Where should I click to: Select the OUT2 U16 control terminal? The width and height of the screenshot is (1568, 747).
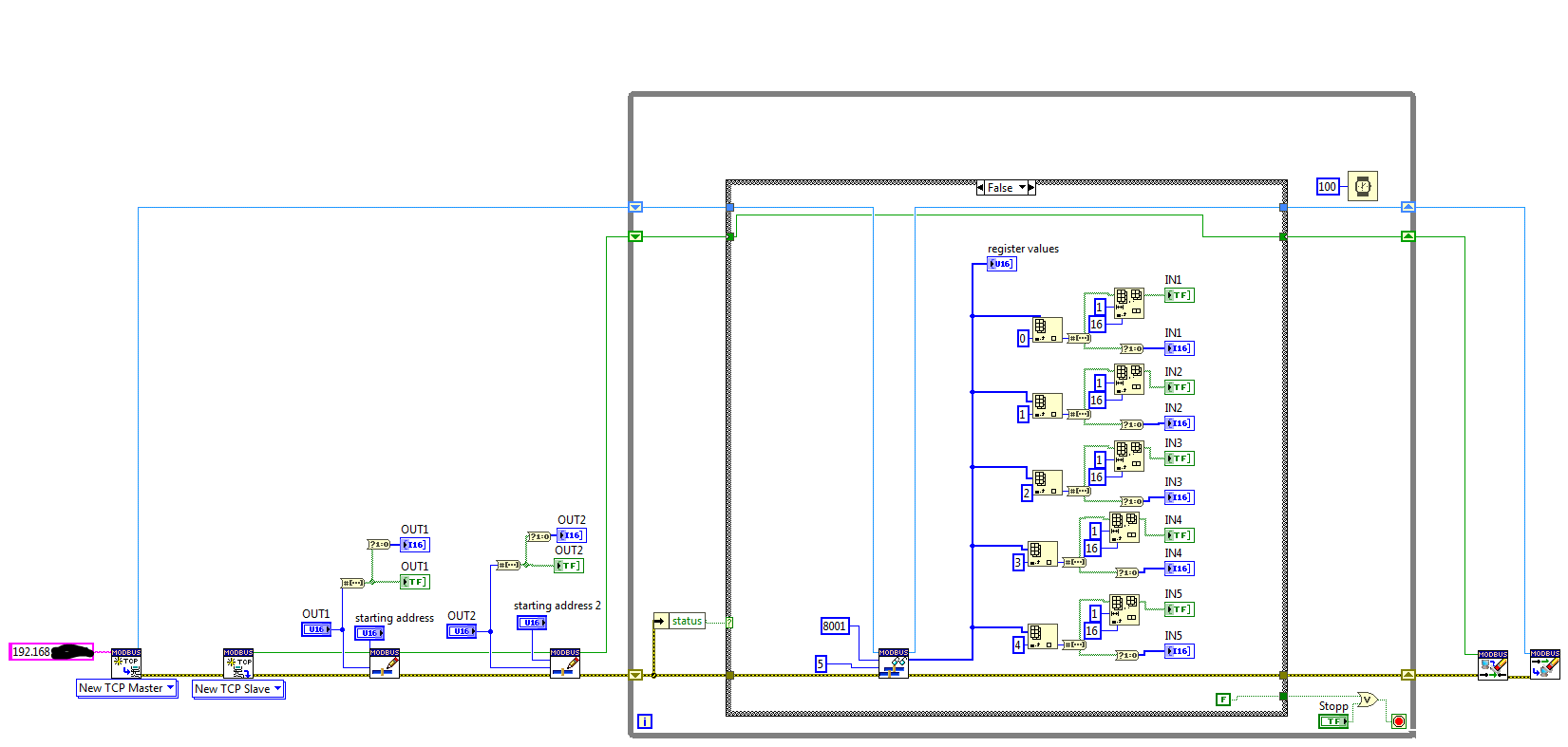pyautogui.click(x=462, y=631)
